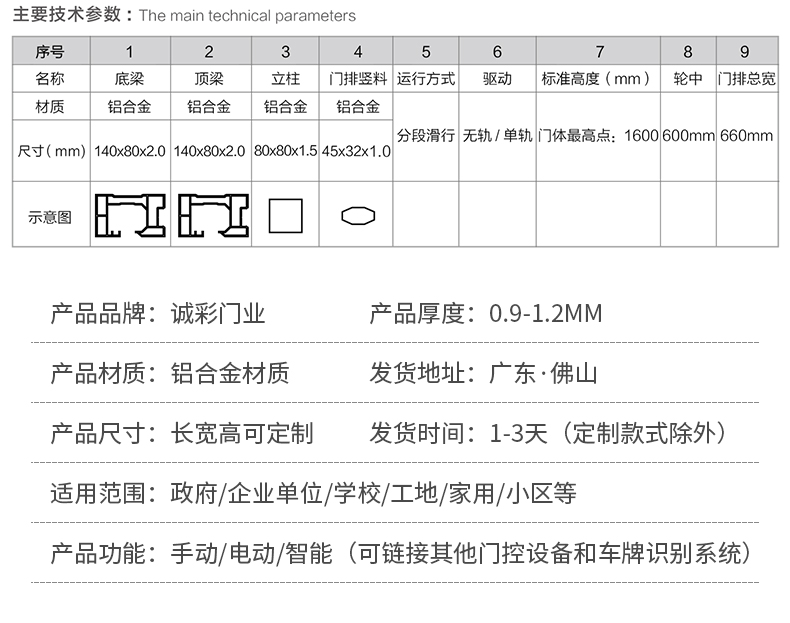Click the material text '铝合金材质'
790x623 pixels.
[230, 373]
